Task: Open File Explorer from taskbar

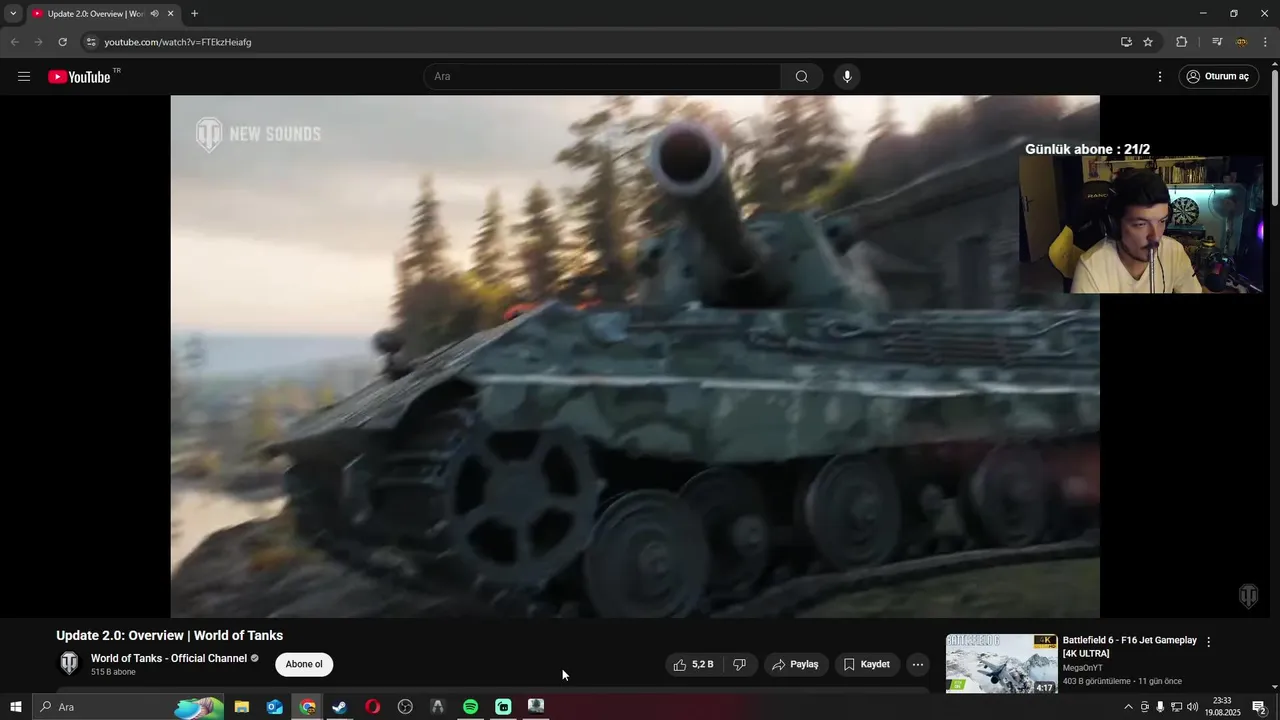Action: pos(242,707)
